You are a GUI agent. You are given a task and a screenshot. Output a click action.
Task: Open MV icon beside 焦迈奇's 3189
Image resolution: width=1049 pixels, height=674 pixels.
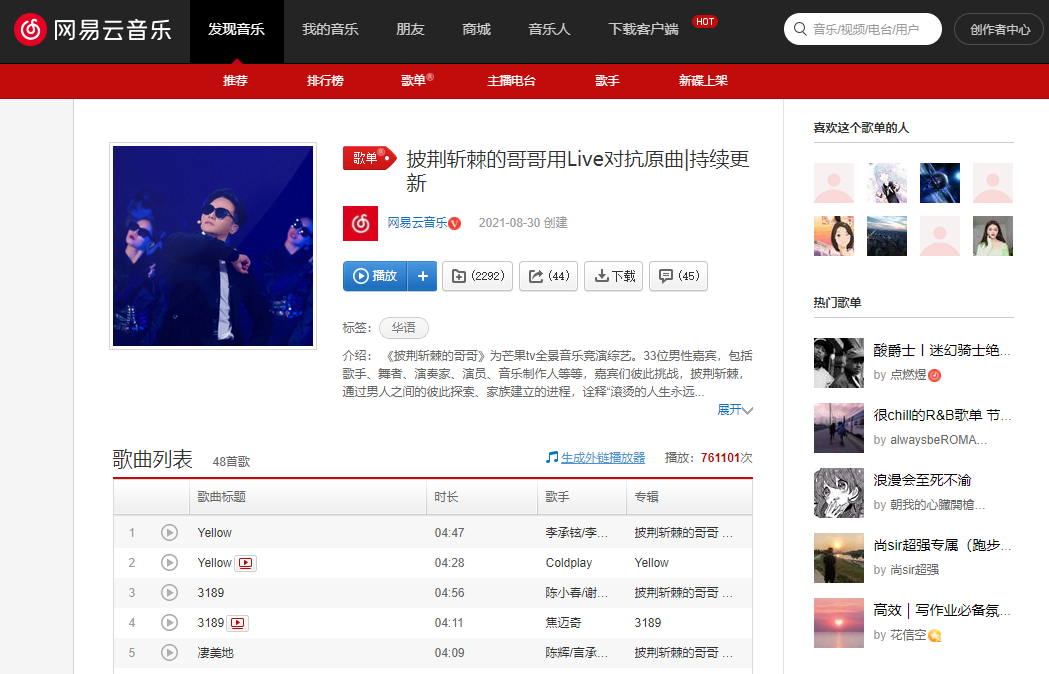click(237, 624)
